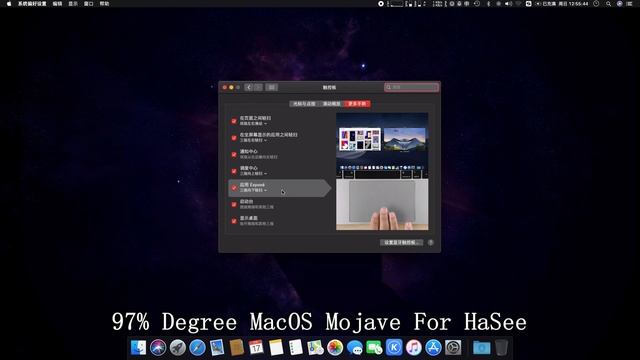
Task: Open System Preferences gear in Dock
Action: tap(453, 348)
